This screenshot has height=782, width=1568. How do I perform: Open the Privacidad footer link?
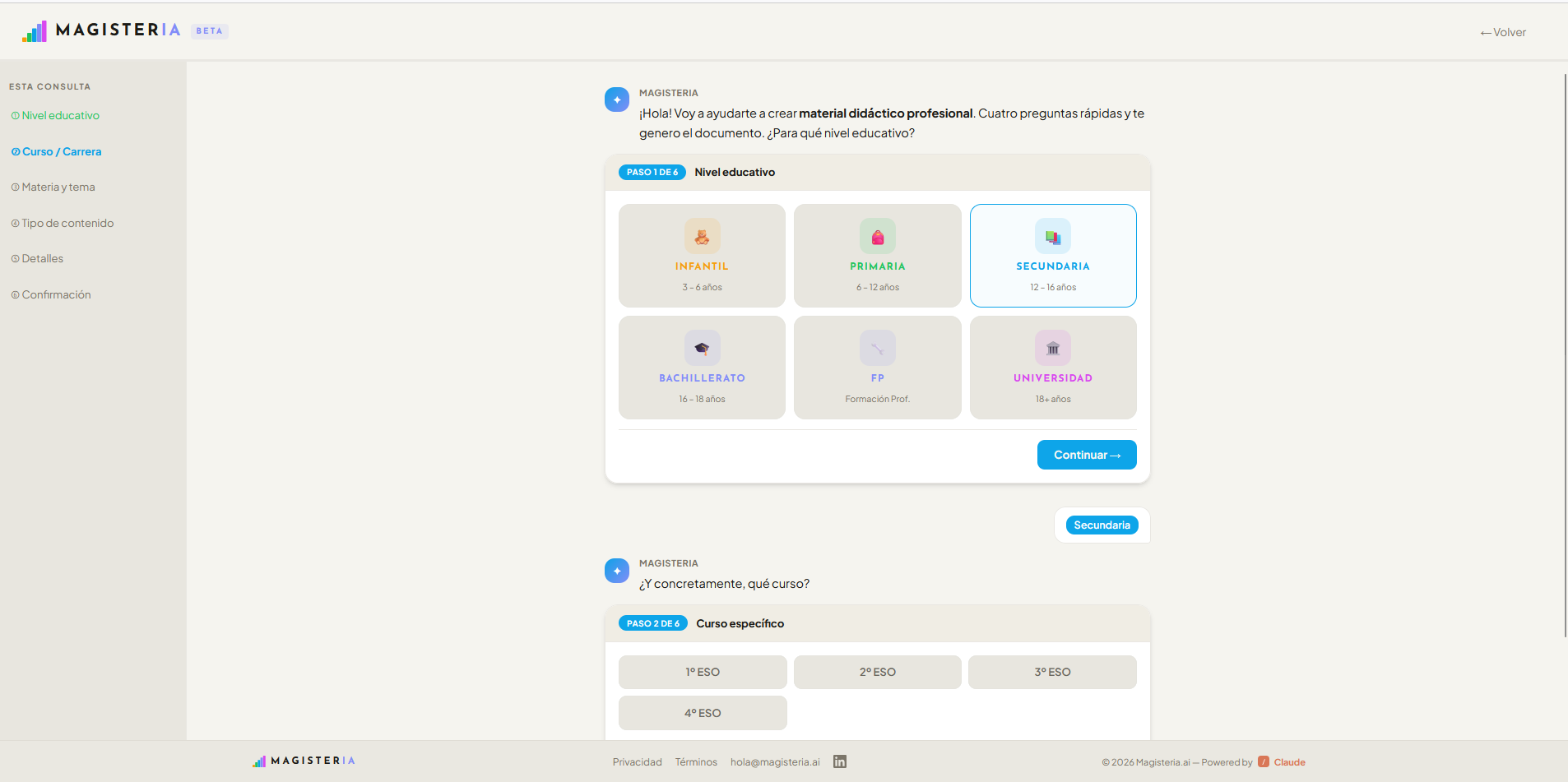click(x=637, y=762)
